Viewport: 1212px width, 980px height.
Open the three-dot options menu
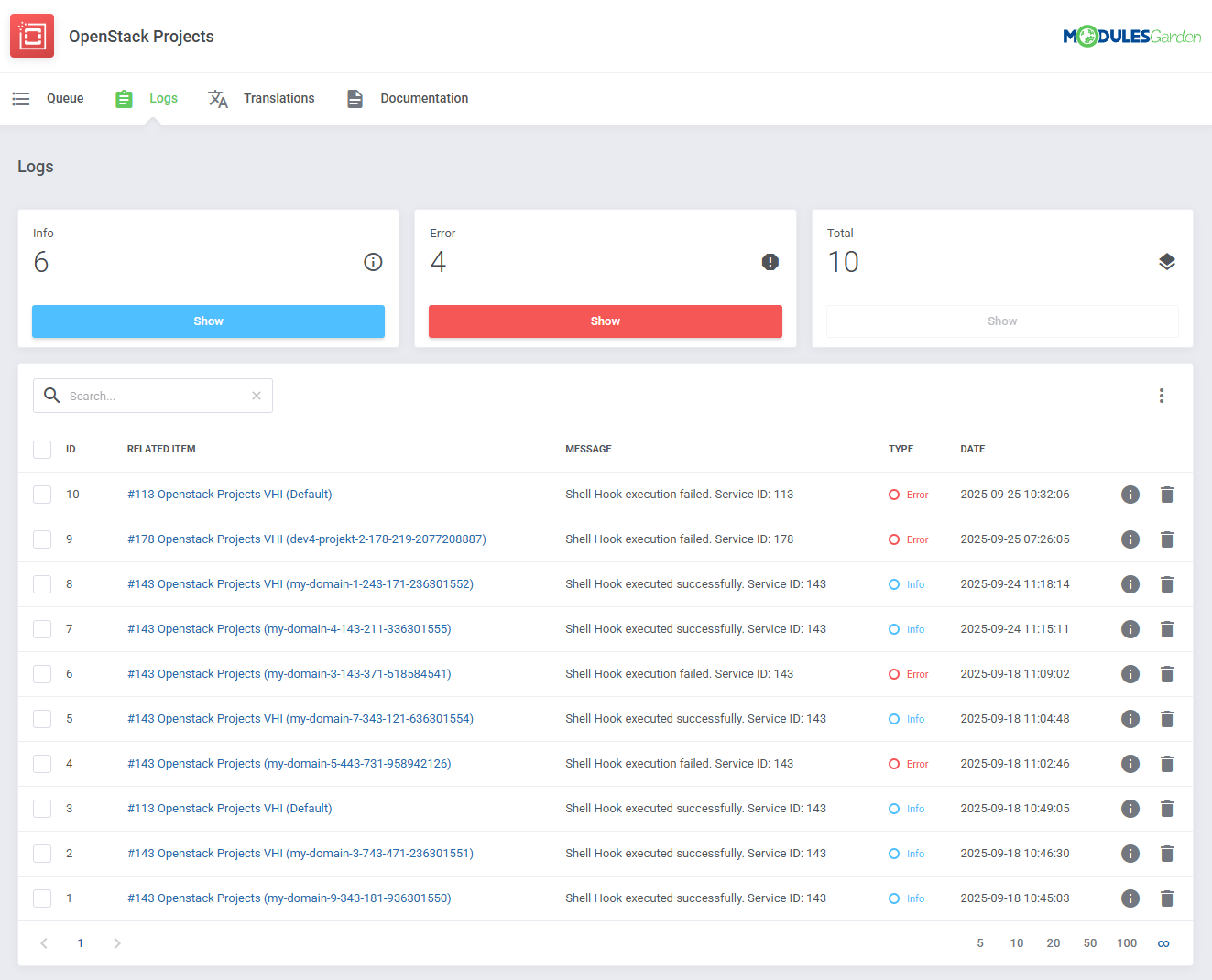pyautogui.click(x=1162, y=395)
